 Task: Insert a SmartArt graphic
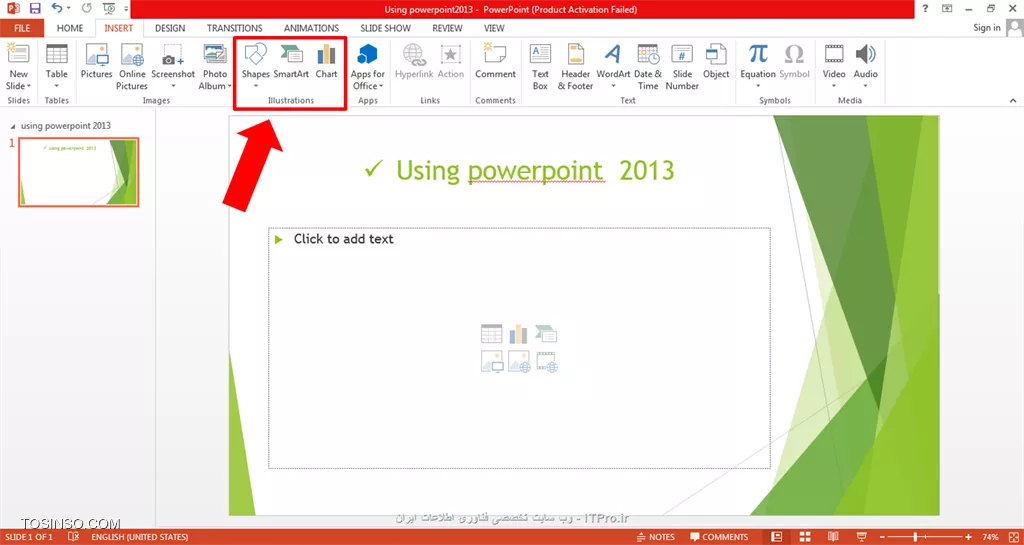click(x=291, y=61)
